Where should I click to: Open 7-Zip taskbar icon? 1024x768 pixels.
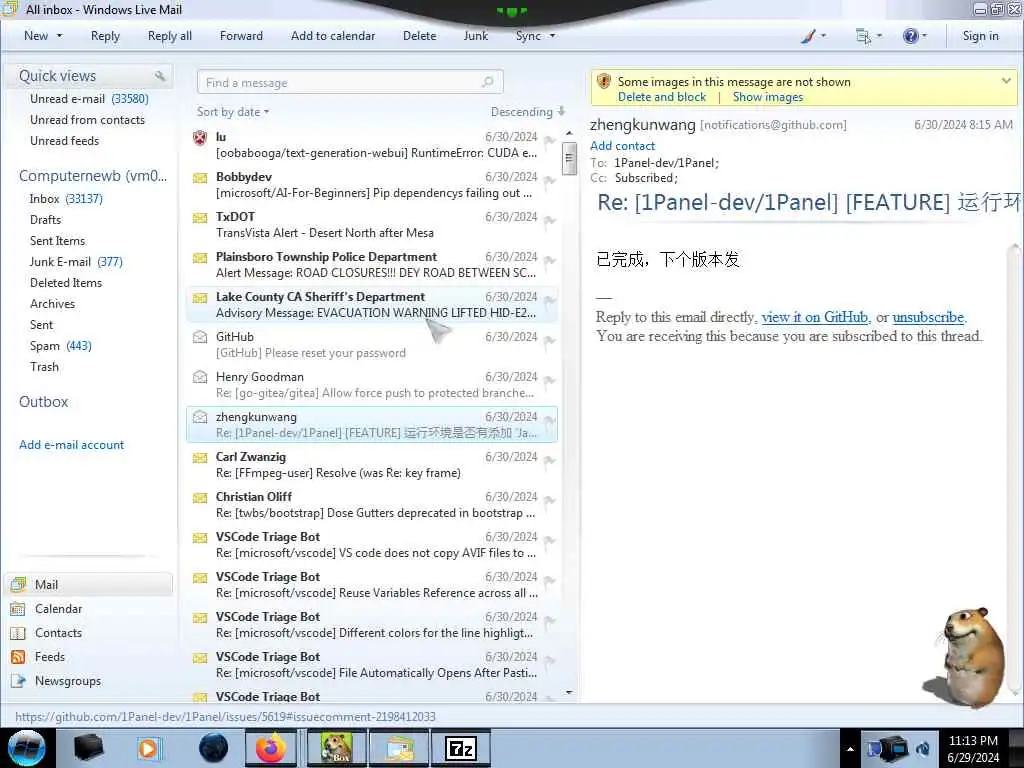tap(460, 748)
